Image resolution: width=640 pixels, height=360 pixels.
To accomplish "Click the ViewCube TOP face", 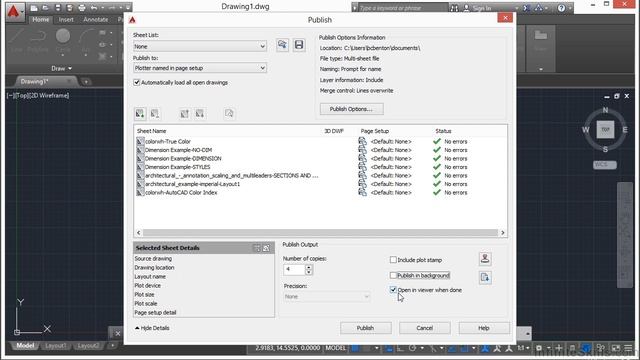I will [605, 129].
